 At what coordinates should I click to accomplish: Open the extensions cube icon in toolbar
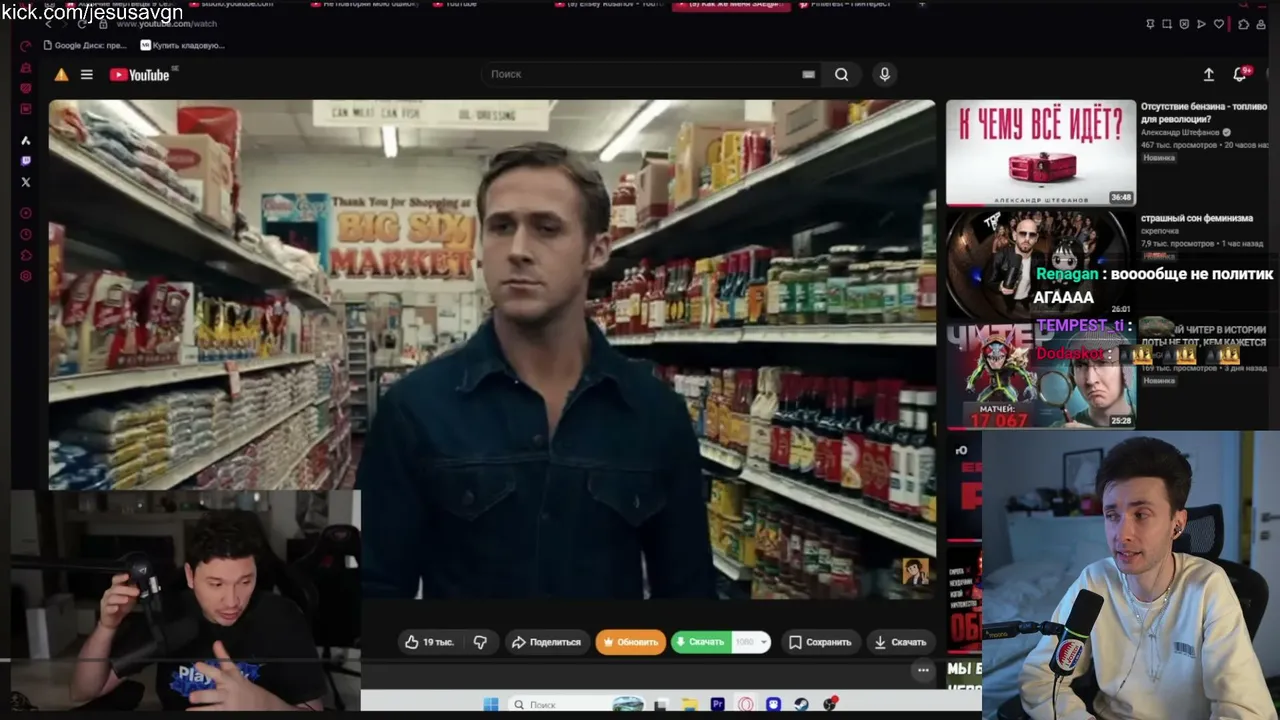click(1243, 24)
